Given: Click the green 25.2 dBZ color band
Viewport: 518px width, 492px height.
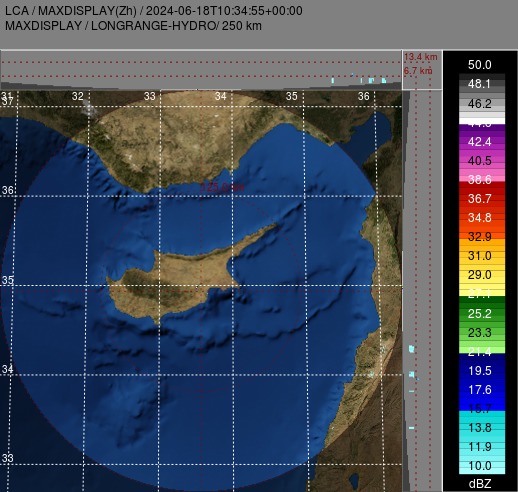Looking at the screenshot, I should pos(482,313).
